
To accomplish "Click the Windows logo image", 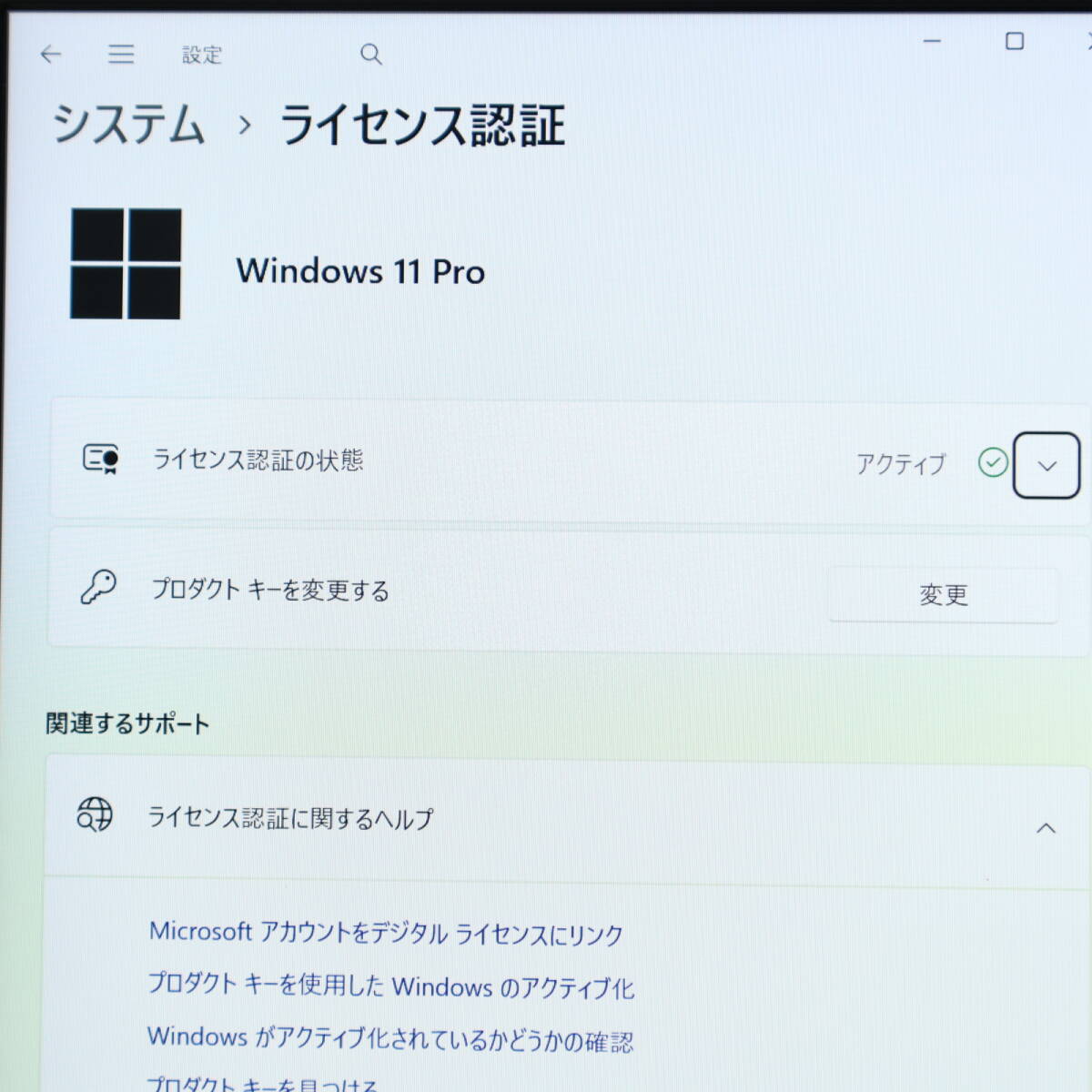I will pos(126,264).
